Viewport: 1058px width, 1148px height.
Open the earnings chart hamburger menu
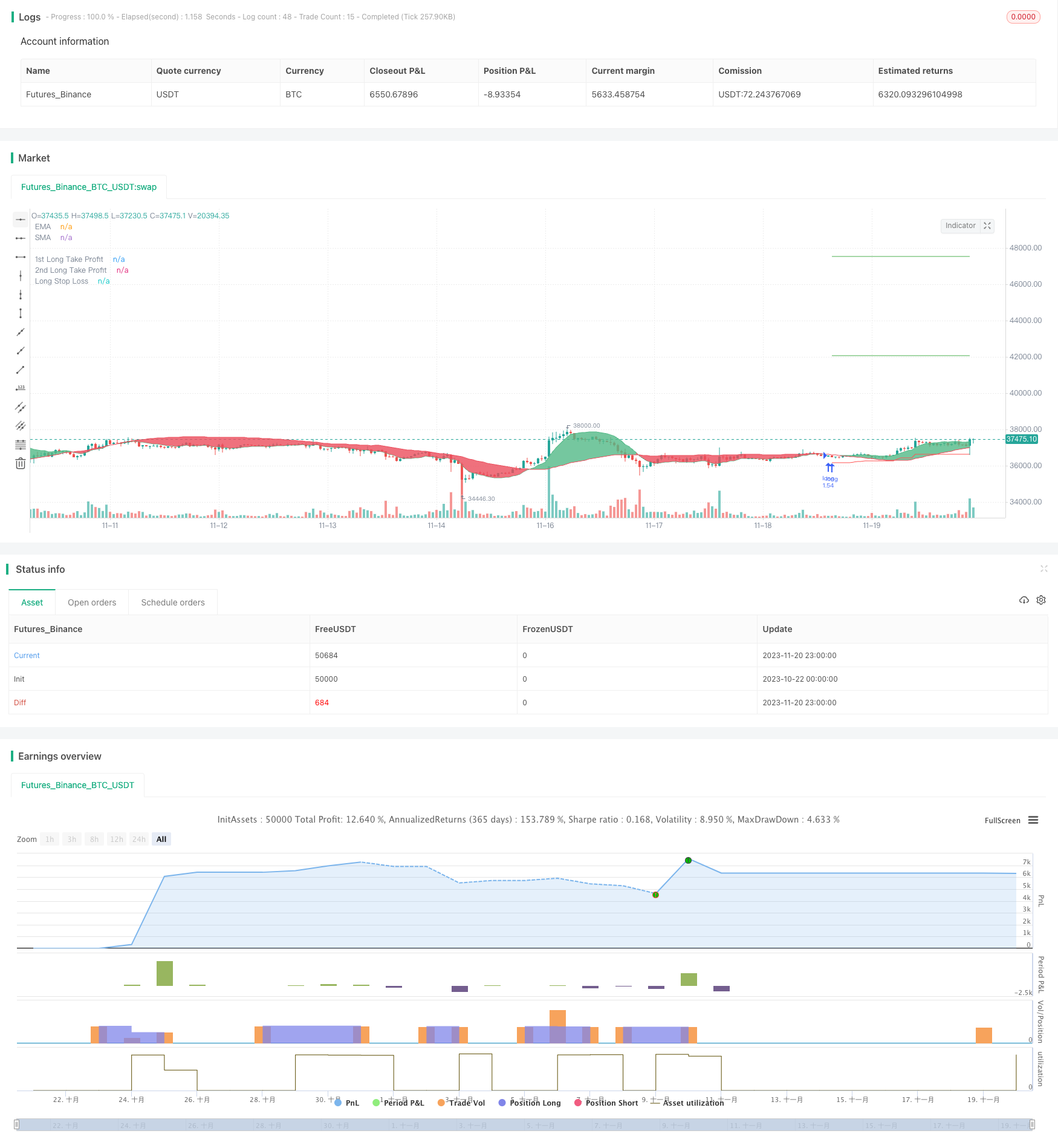coord(1033,820)
